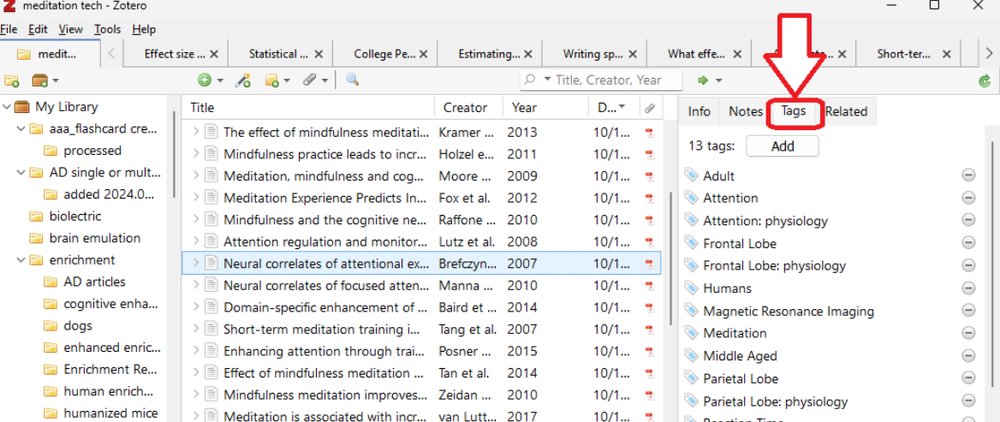Close the College Pe... tab
This screenshot has width=1000, height=422.
pos(423,54)
